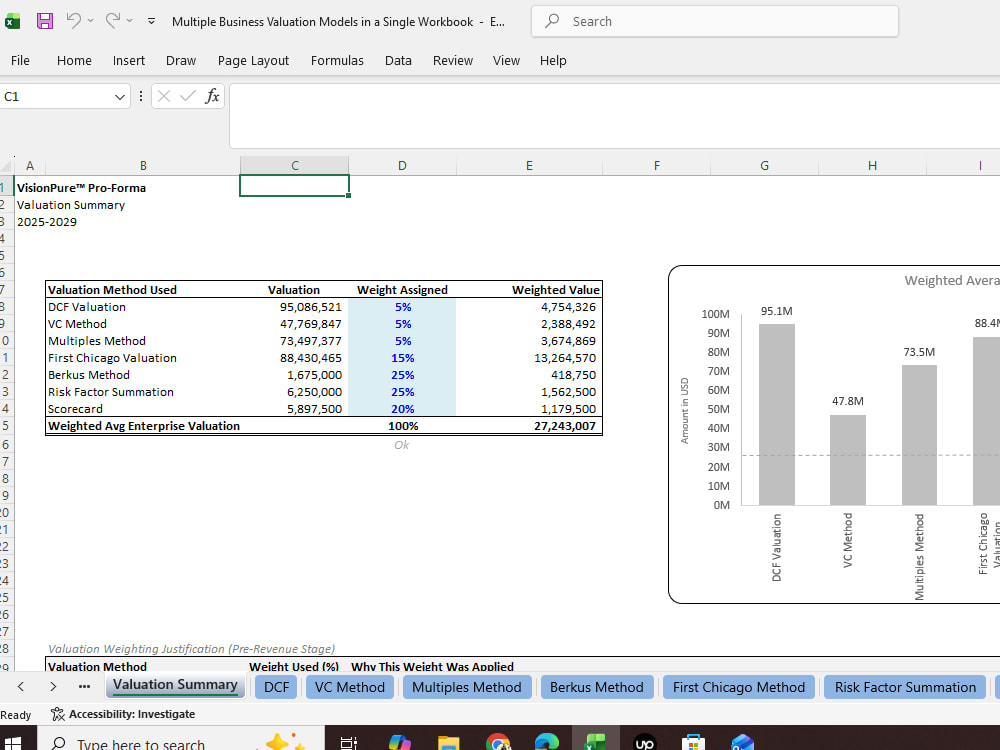
Task: Open the Review ribbon tab
Action: coord(453,61)
